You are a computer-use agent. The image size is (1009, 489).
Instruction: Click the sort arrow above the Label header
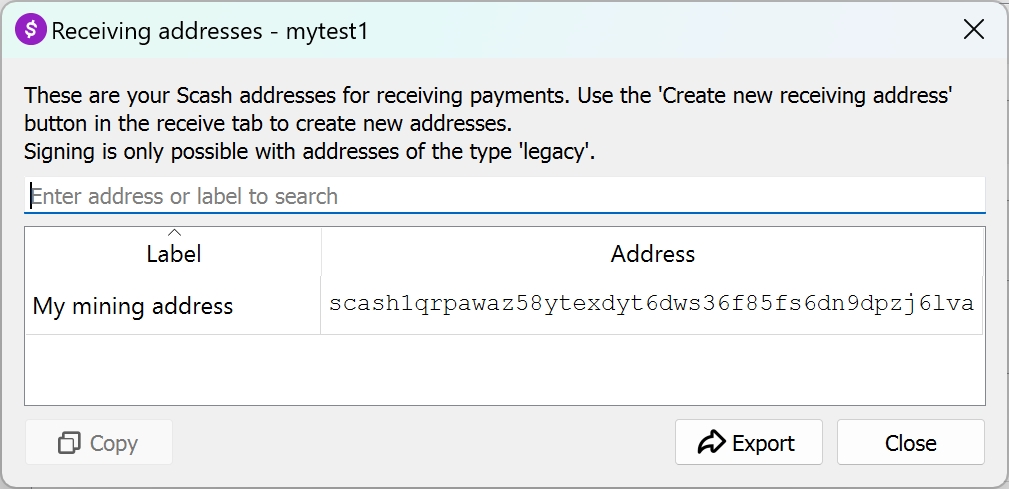(174, 233)
